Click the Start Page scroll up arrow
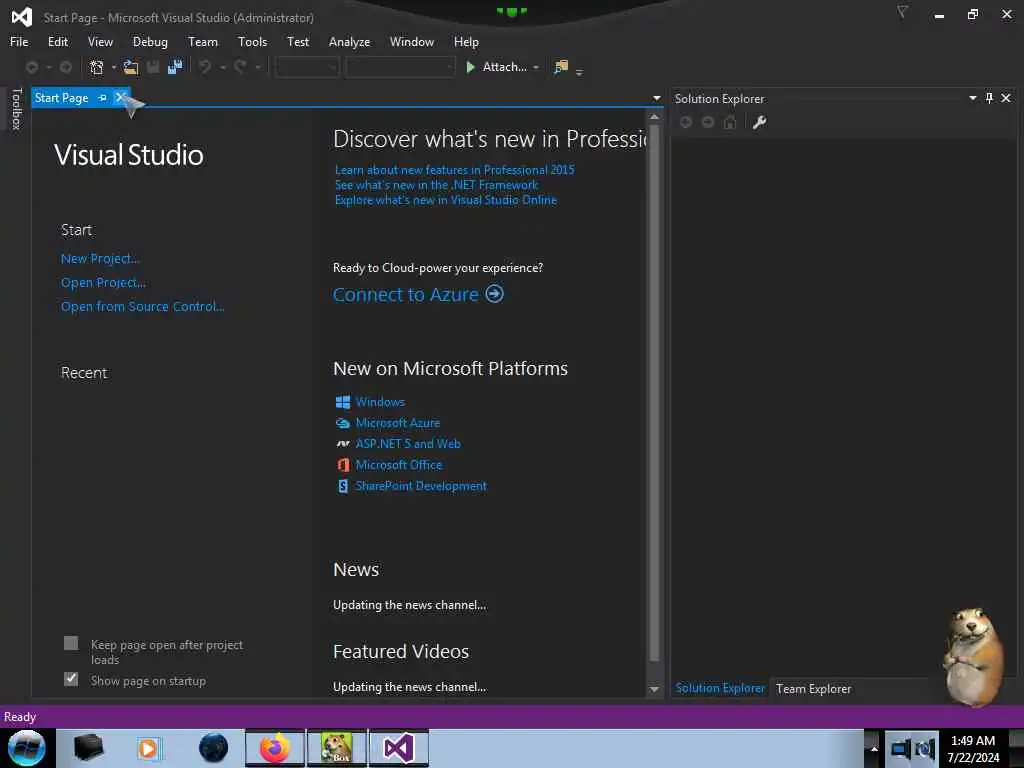Viewport: 1024px width, 768px height. pyautogui.click(x=654, y=116)
